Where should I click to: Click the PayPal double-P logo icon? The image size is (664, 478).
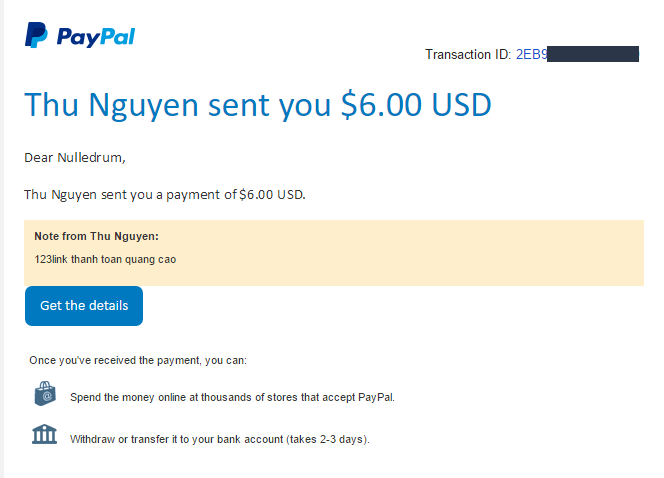pos(35,36)
